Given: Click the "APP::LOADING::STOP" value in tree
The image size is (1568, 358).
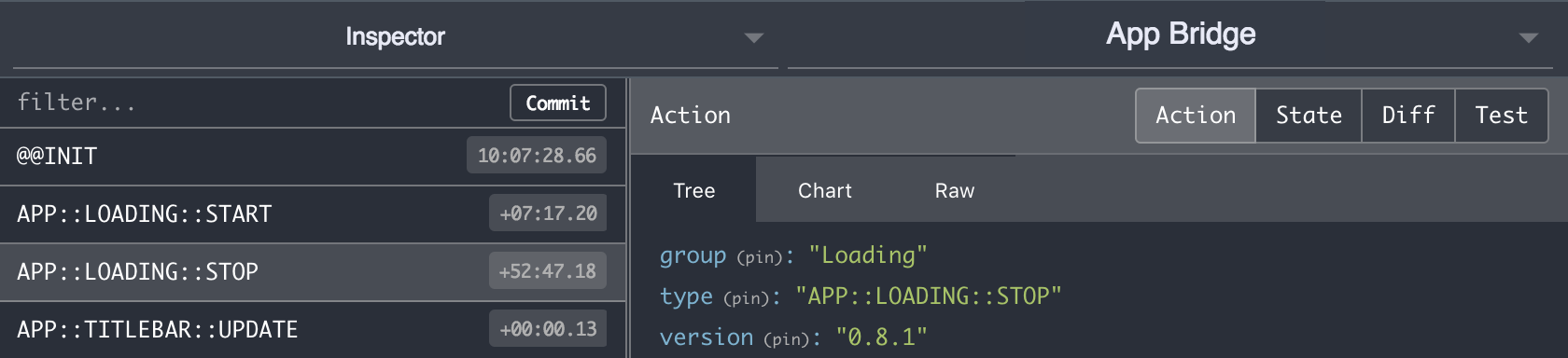Looking at the screenshot, I should coord(929,296).
